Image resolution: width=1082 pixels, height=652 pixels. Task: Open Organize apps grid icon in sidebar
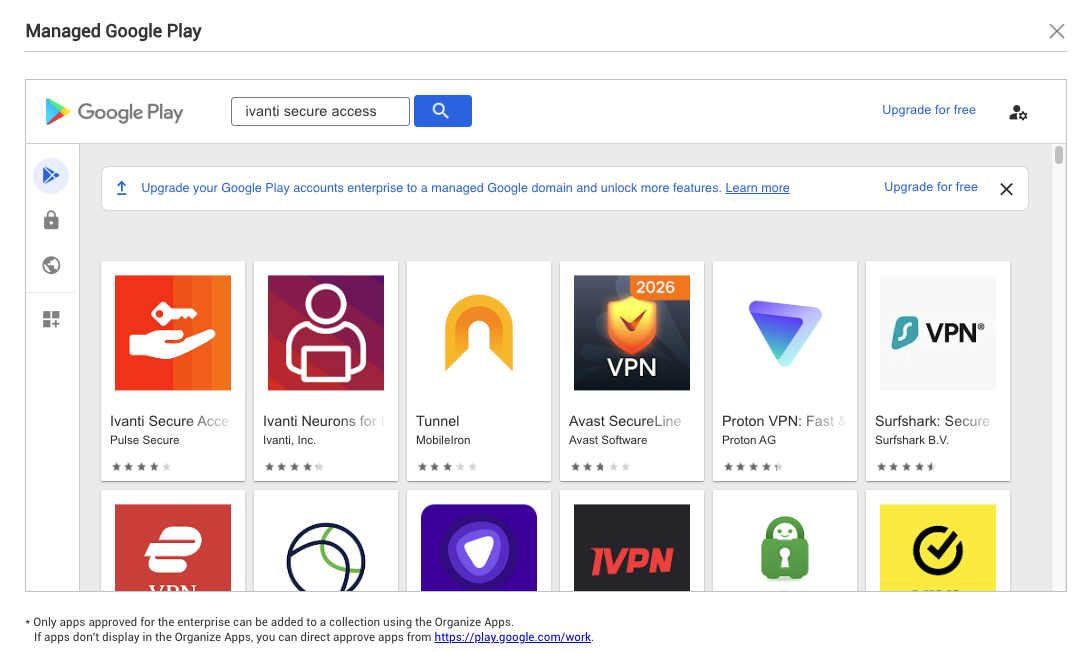(51, 319)
